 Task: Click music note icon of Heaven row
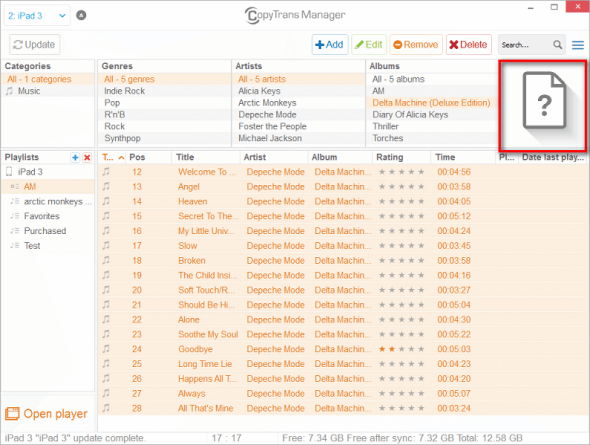point(106,202)
